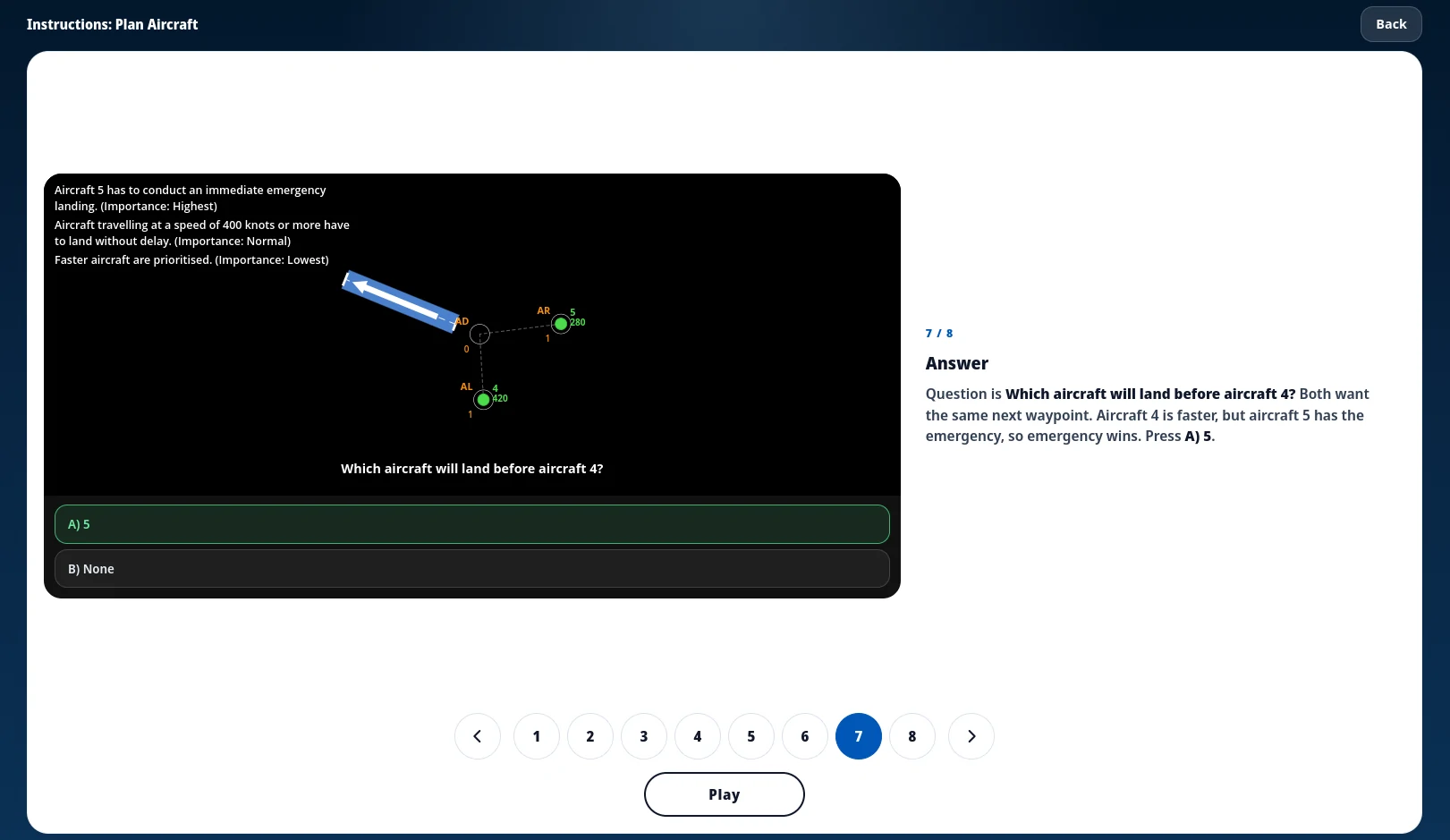Click the AL waypoint label
This screenshot has width=1450, height=840.
click(x=466, y=386)
